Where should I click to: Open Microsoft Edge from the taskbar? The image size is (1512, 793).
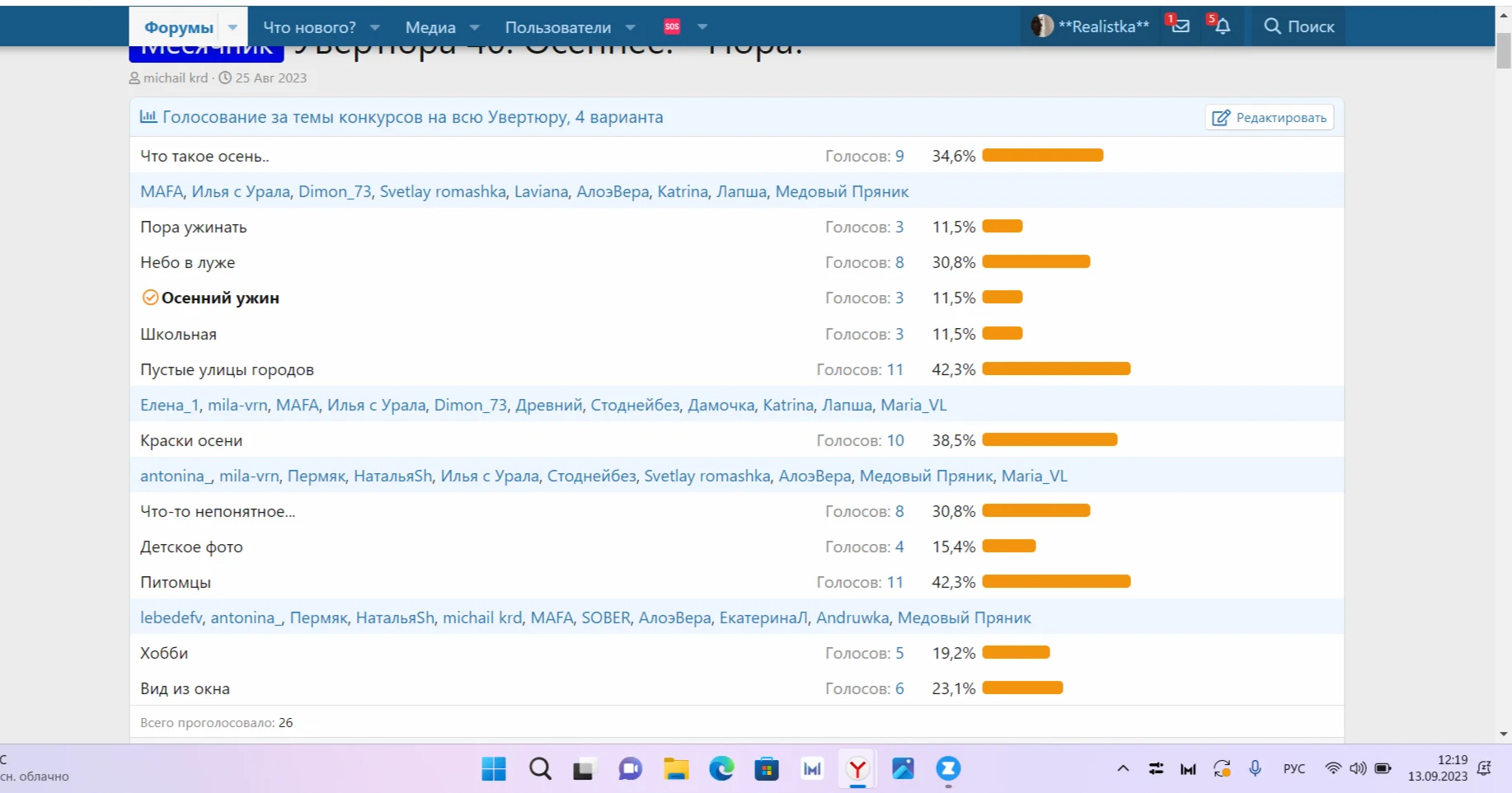point(721,769)
